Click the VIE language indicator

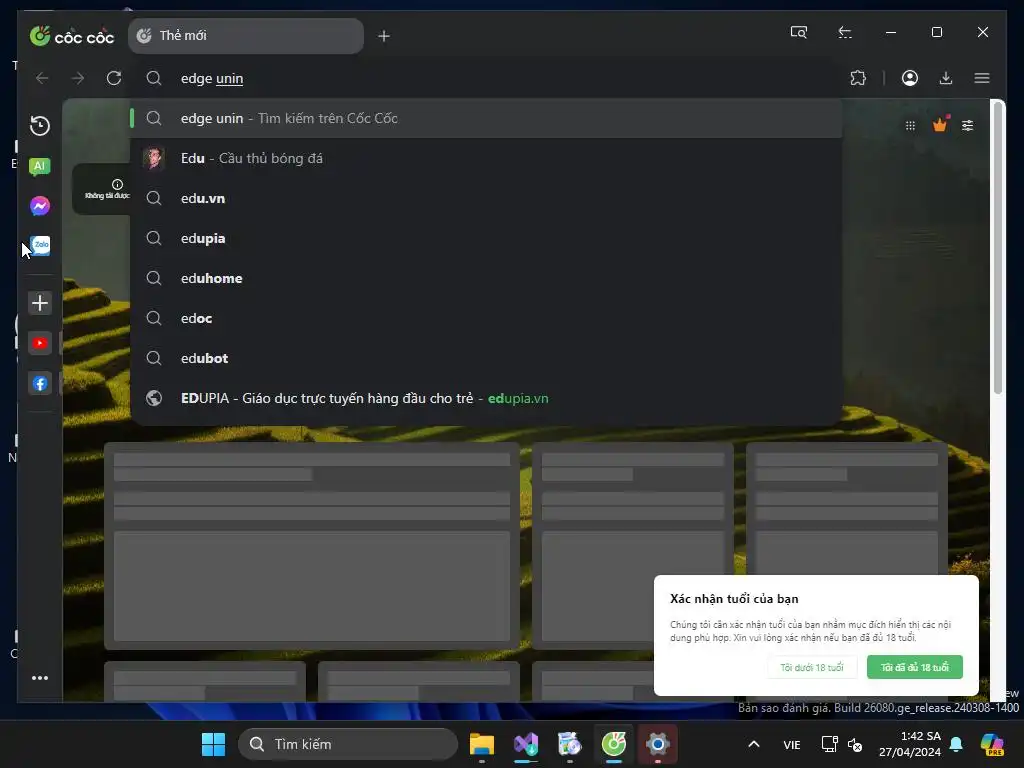[792, 744]
